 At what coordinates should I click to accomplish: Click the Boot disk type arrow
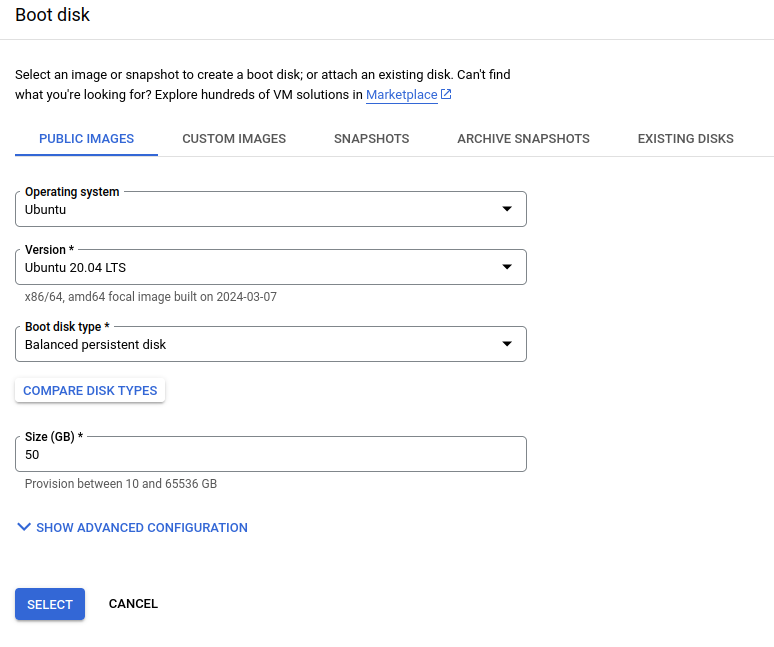point(506,344)
